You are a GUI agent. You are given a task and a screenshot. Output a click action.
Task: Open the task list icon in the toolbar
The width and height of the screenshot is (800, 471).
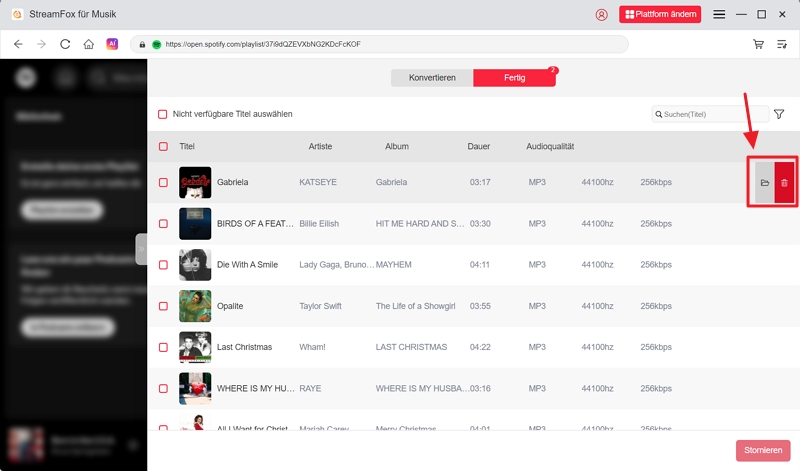tap(782, 44)
